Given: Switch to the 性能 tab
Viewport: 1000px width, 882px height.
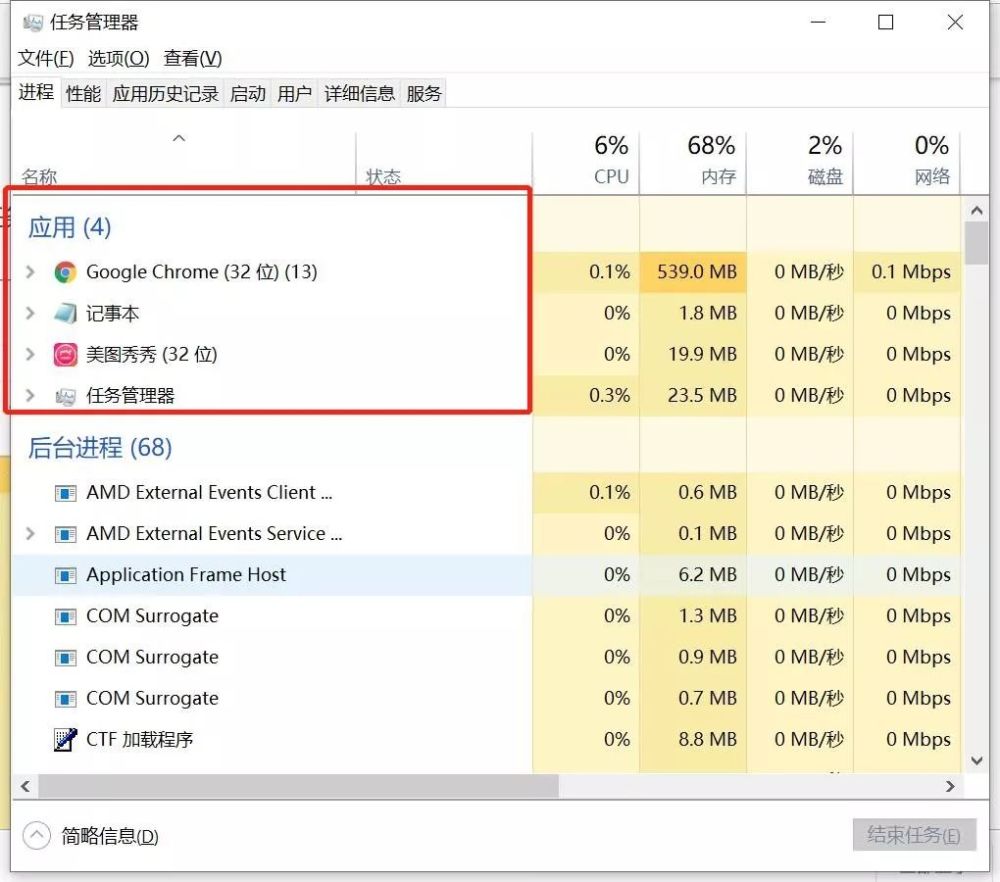Looking at the screenshot, I should point(84,94).
